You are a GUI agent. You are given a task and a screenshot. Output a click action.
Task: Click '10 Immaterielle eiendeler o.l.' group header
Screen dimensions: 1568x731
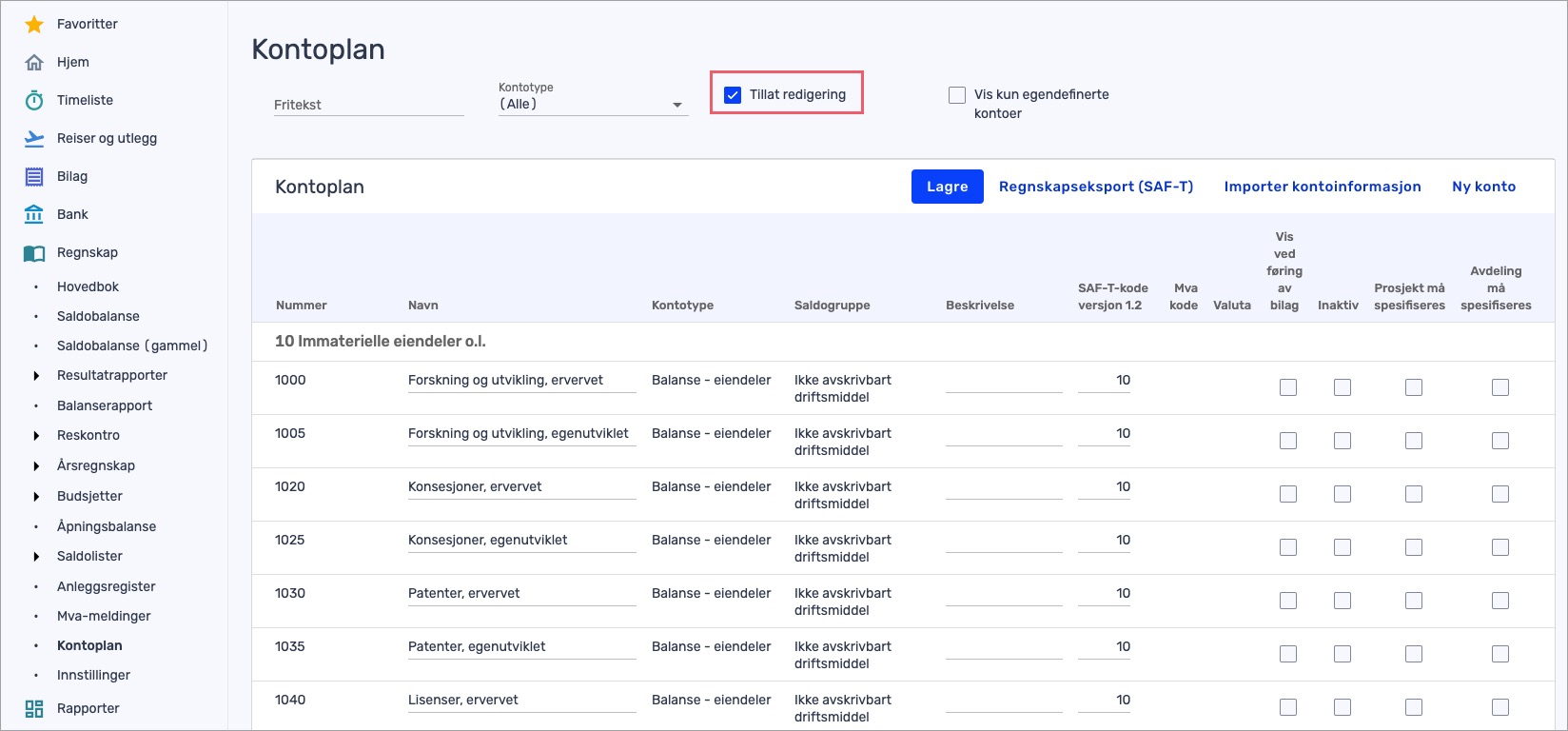(x=381, y=341)
